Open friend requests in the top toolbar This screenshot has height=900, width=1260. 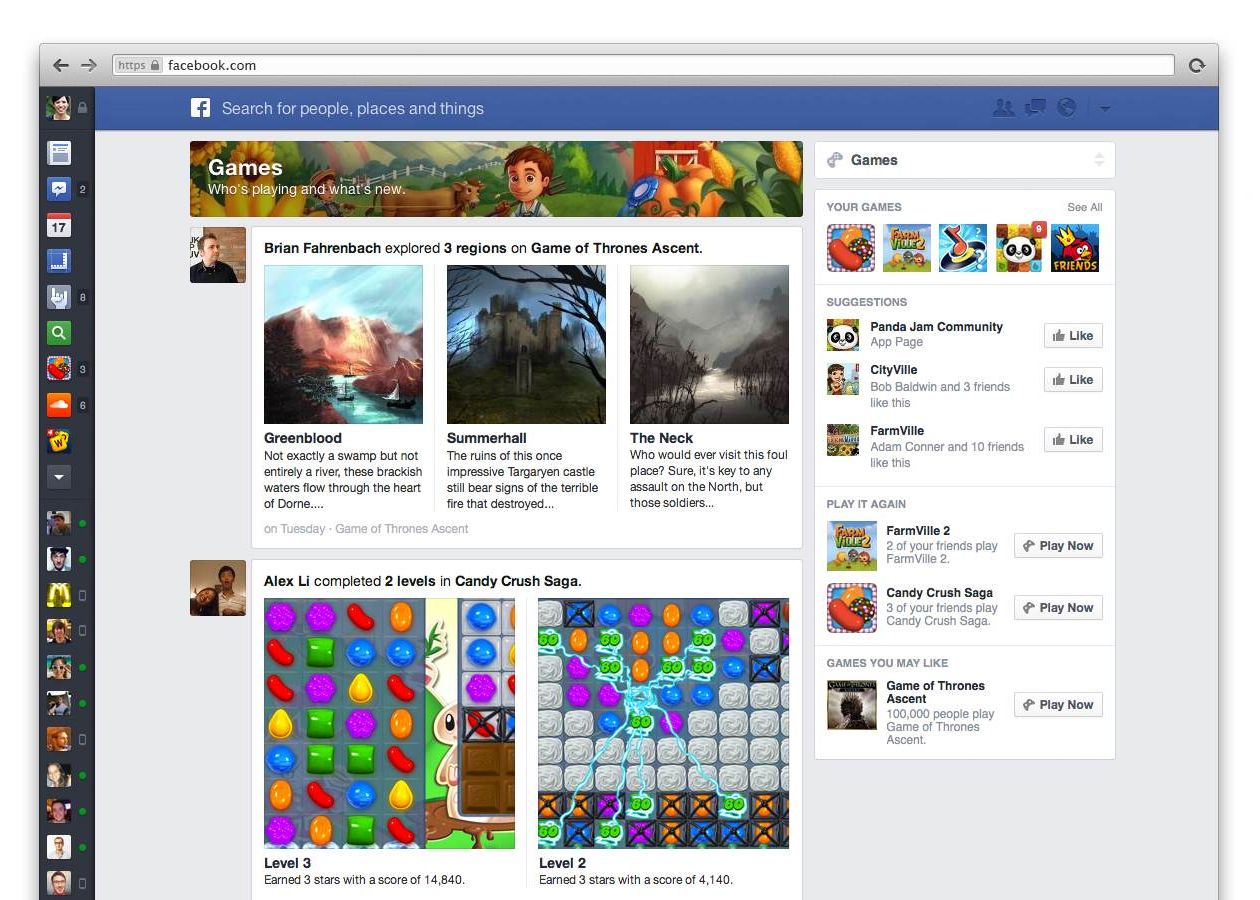[x=1004, y=108]
